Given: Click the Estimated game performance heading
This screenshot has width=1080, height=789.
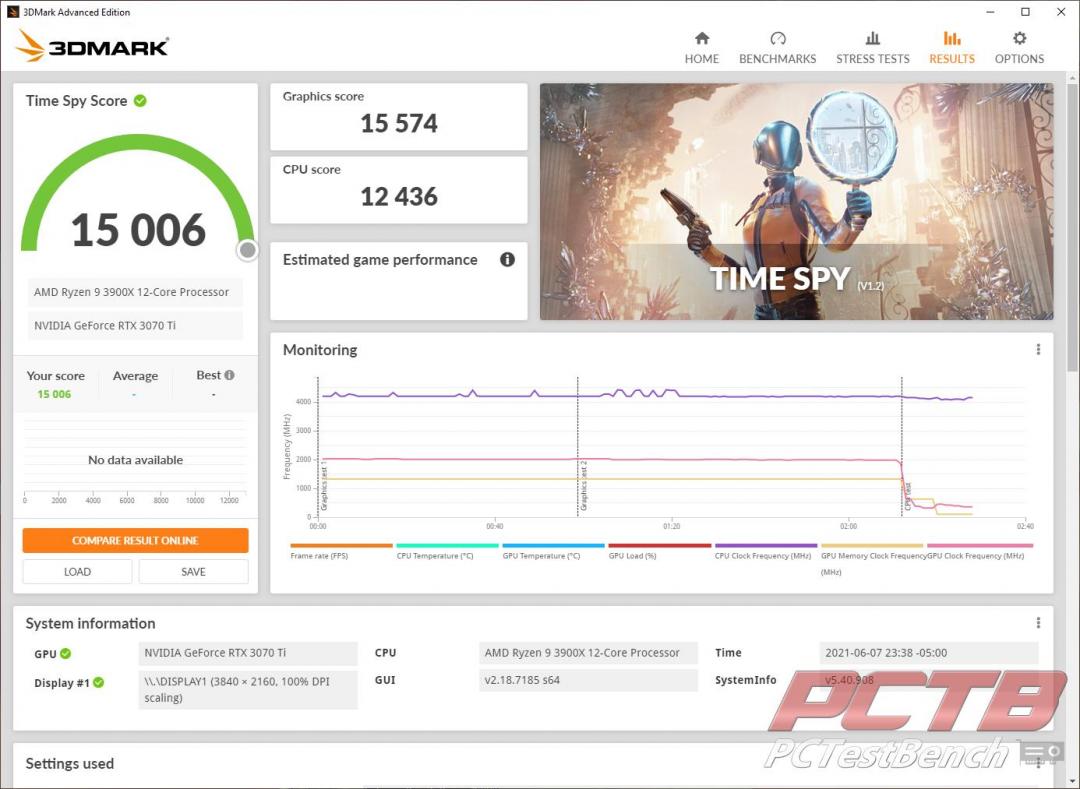Looking at the screenshot, I should [x=380, y=260].
